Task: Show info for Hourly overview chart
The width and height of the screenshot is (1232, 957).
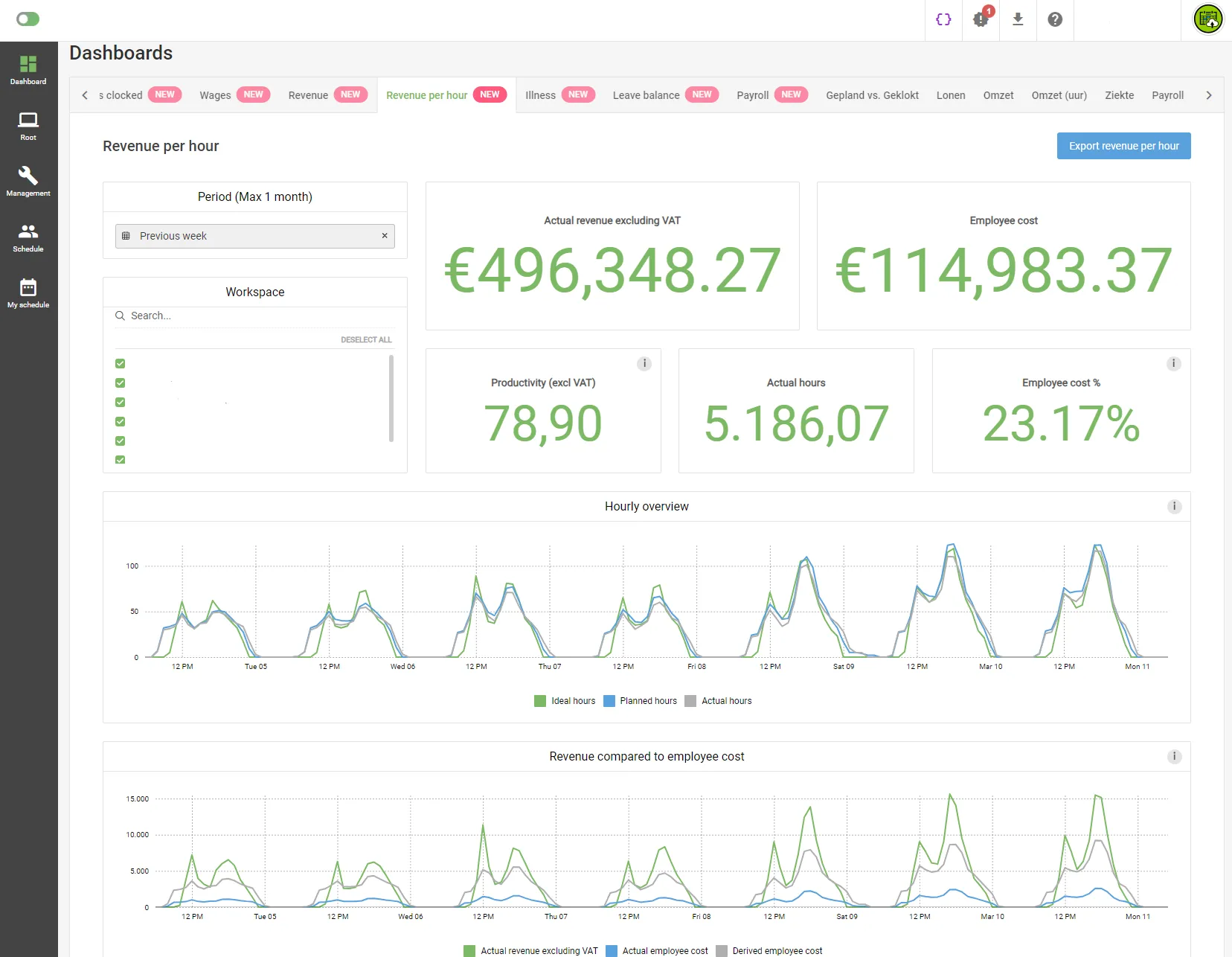Action: point(1175,507)
